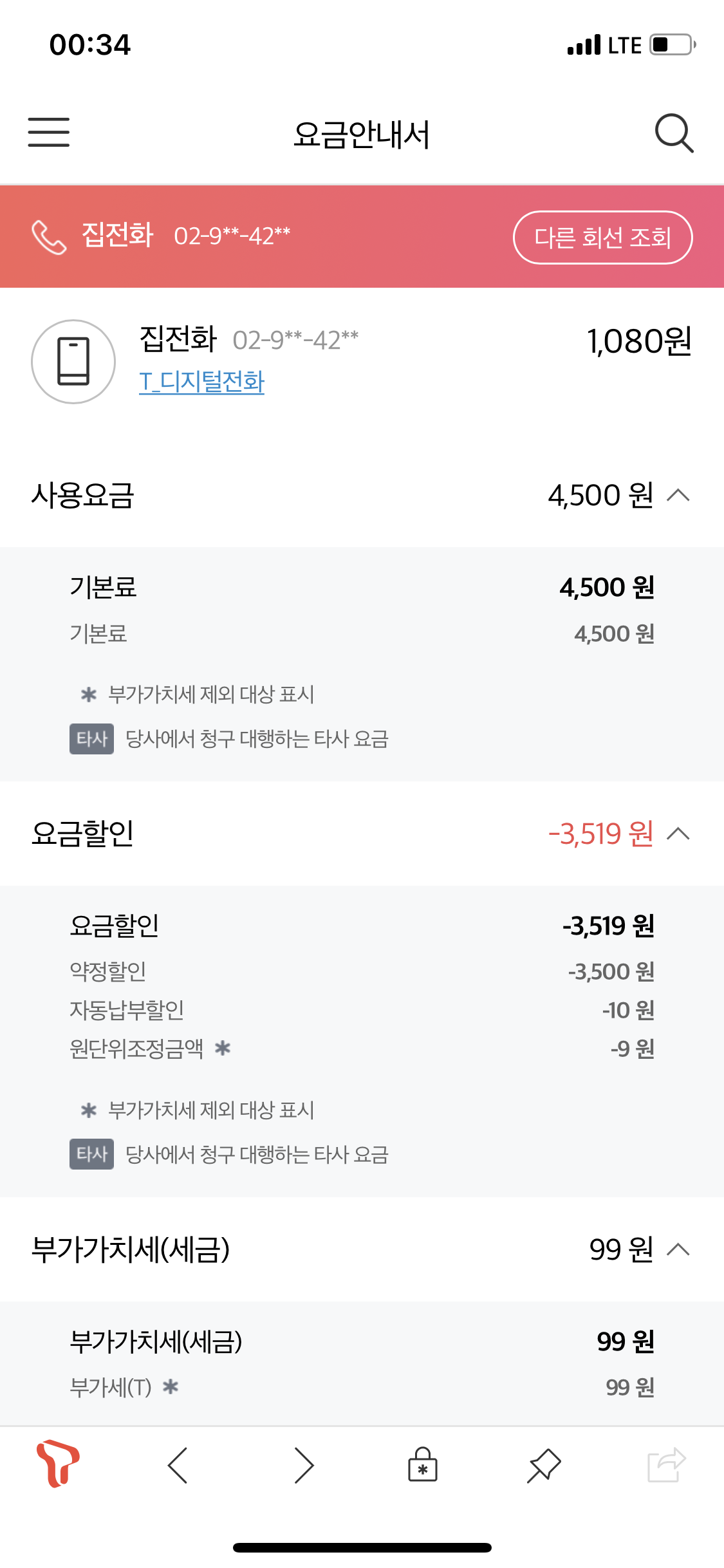Tap the 1,080원 total amount

(639, 341)
